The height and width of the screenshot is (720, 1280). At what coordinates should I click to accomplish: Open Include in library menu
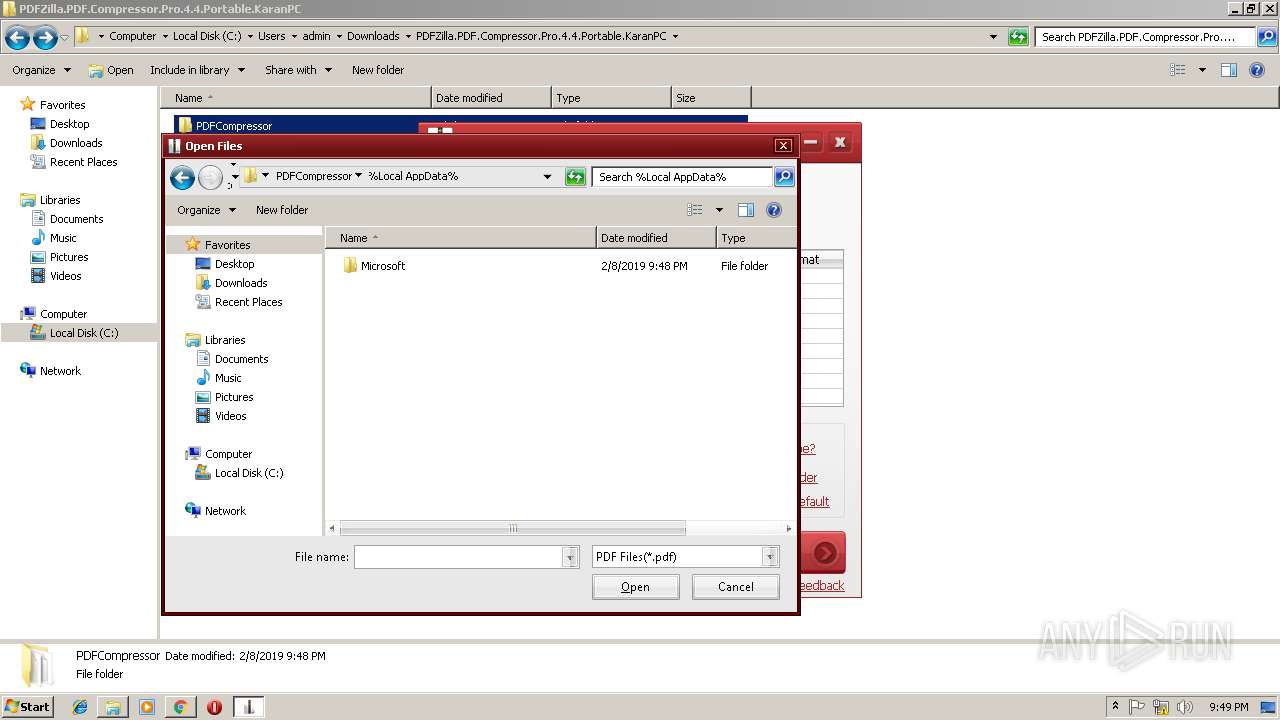point(197,70)
